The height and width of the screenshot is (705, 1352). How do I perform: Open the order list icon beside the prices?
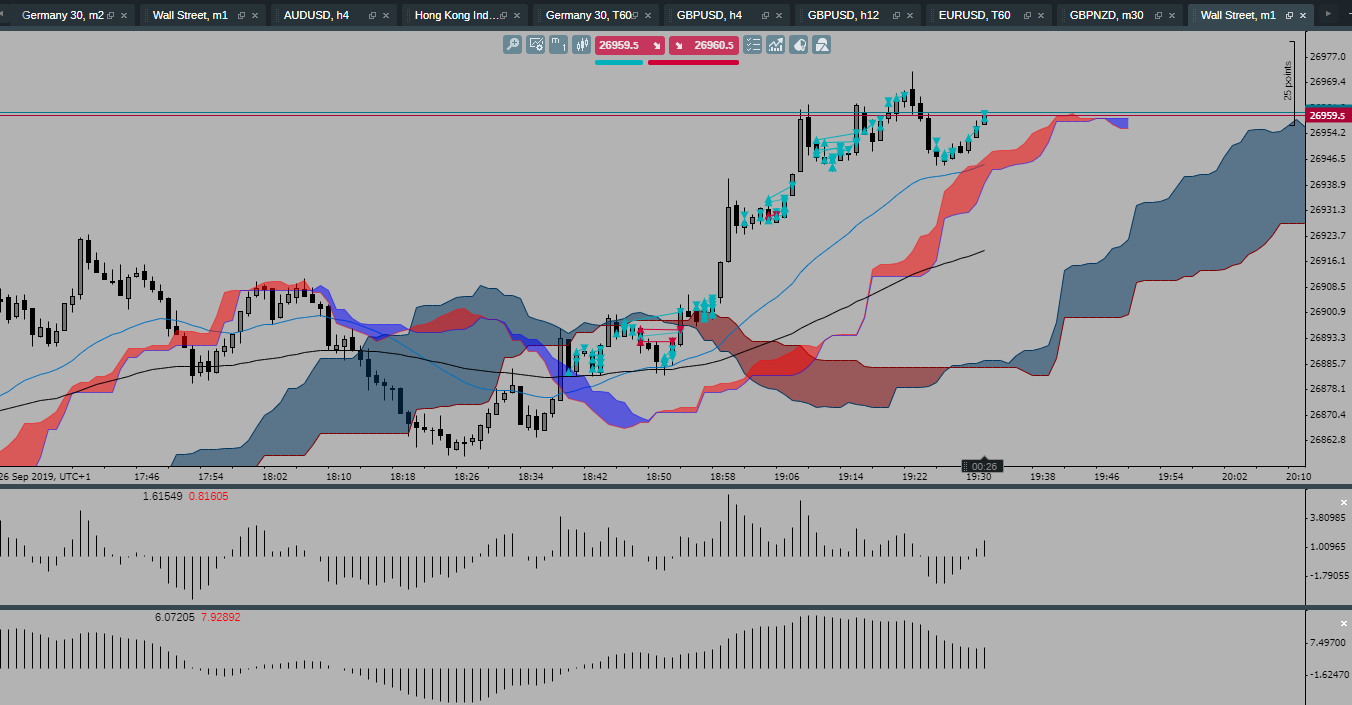pos(753,45)
